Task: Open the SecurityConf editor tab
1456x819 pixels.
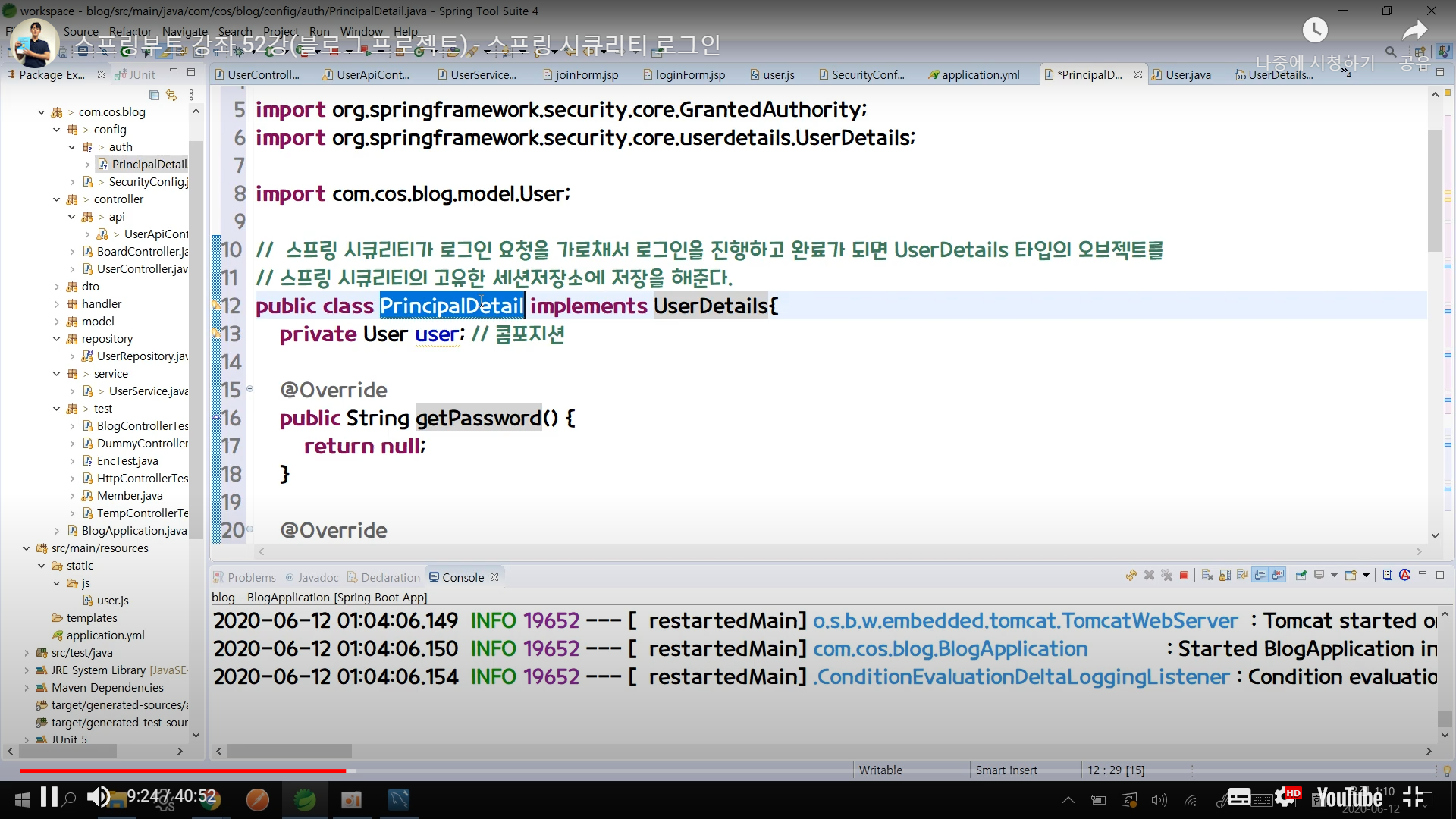Action: coord(867,74)
